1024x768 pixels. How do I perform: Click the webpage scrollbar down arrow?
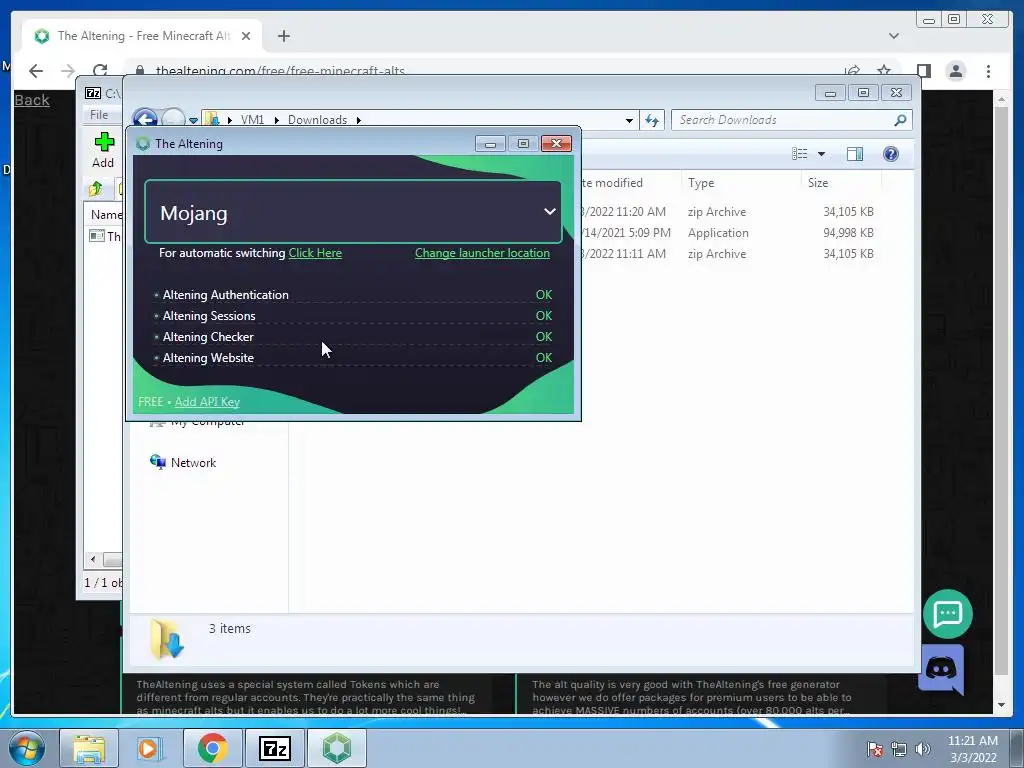coord(1002,705)
